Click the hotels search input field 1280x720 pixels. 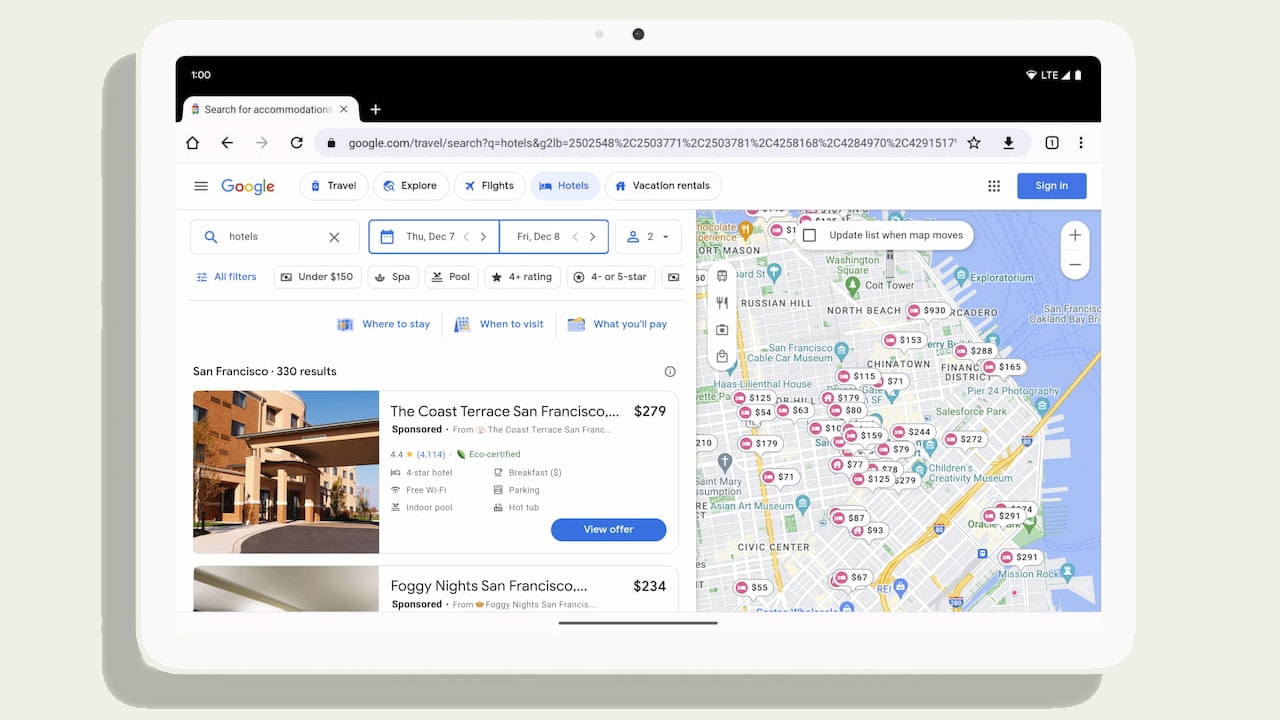click(x=275, y=237)
